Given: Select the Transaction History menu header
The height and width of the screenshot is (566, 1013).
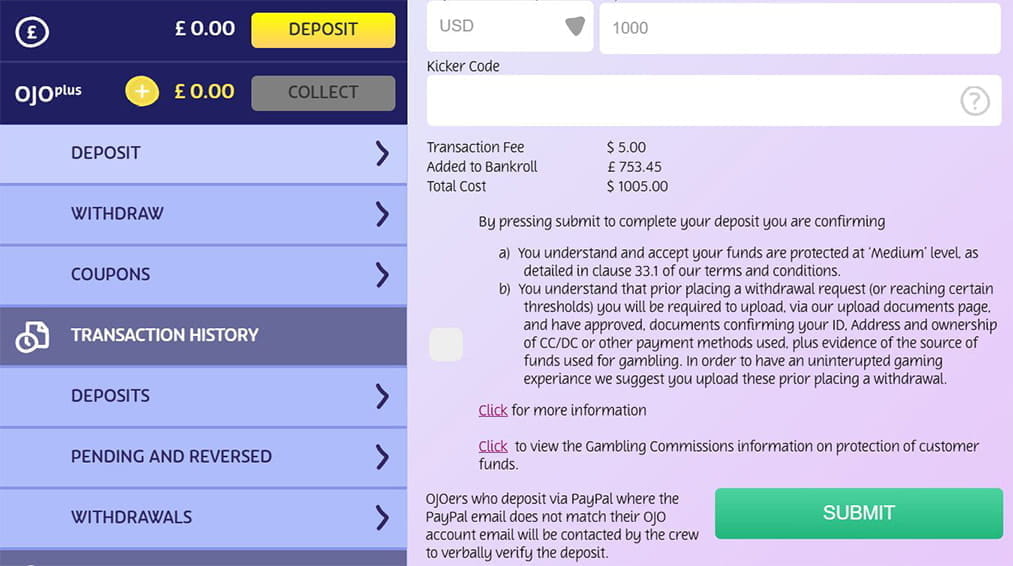Looking at the screenshot, I should pyautogui.click(x=204, y=335).
